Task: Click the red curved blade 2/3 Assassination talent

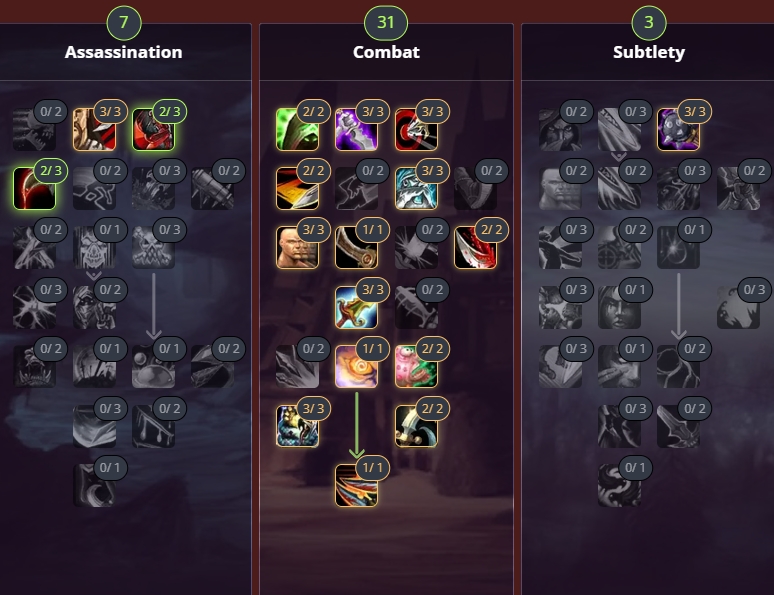Action: click(34, 188)
